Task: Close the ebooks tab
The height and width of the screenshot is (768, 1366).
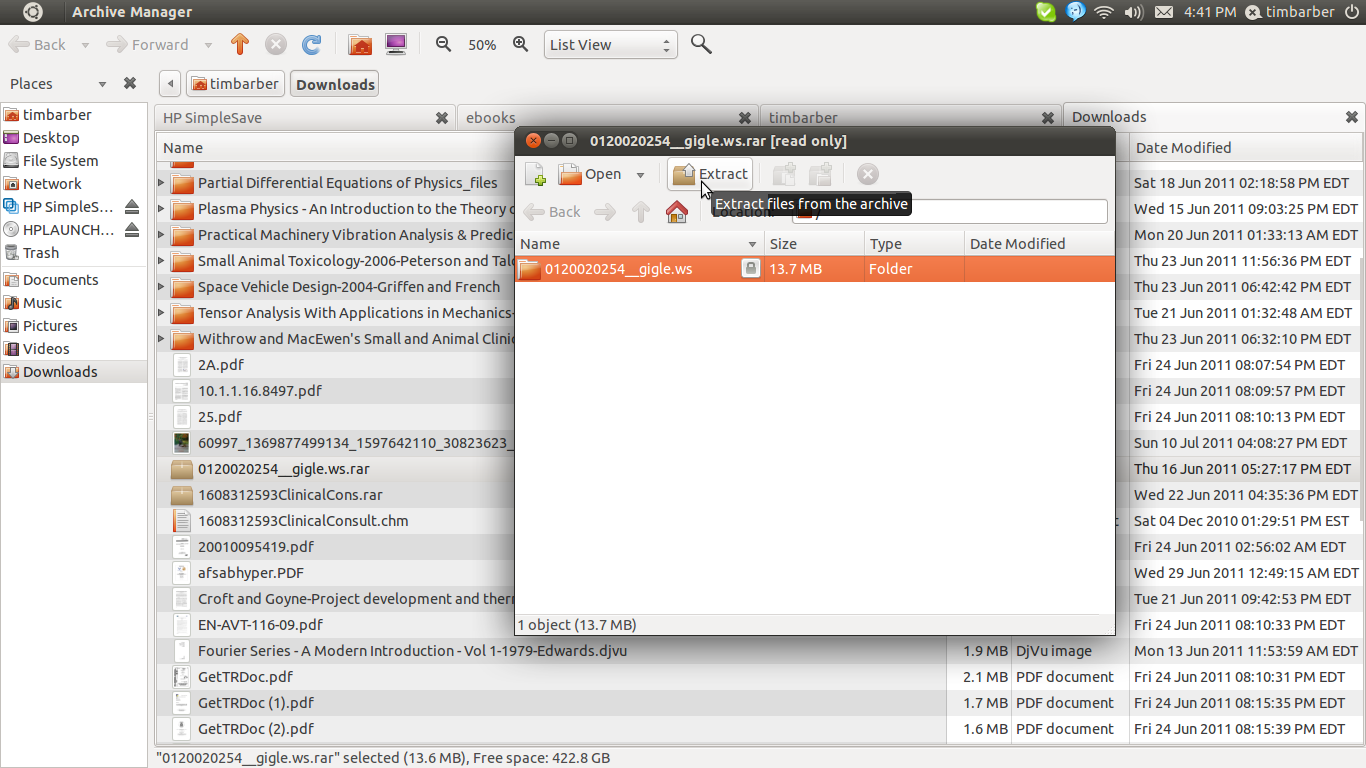Action: [745, 118]
